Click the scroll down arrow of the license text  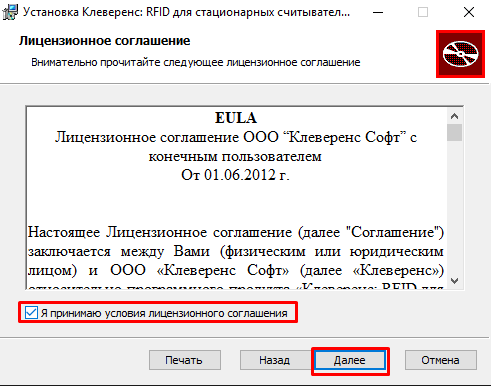(x=454, y=281)
